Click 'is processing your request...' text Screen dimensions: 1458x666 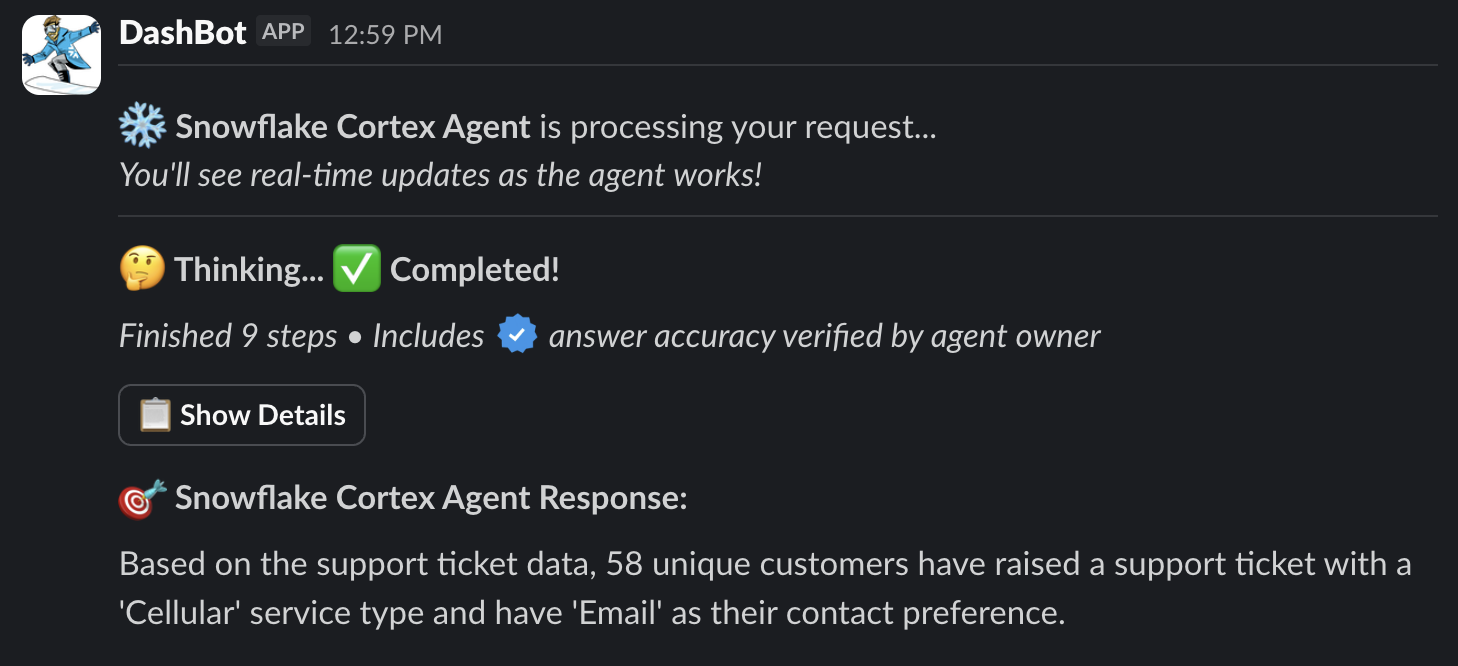737,127
